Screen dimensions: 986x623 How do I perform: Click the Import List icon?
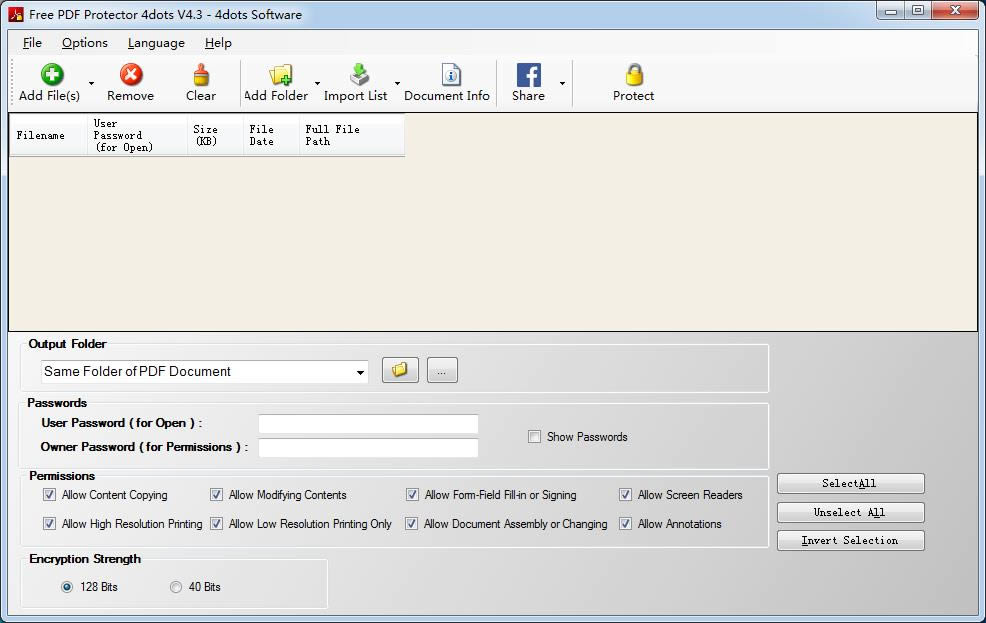click(360, 75)
